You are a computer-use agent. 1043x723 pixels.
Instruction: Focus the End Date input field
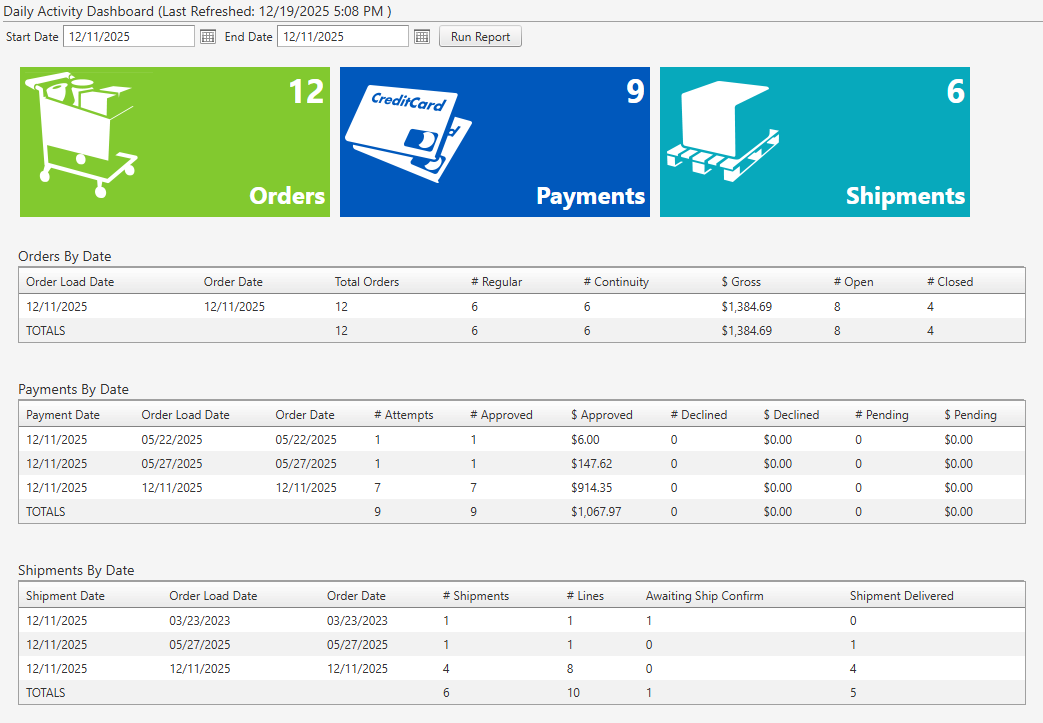342,37
